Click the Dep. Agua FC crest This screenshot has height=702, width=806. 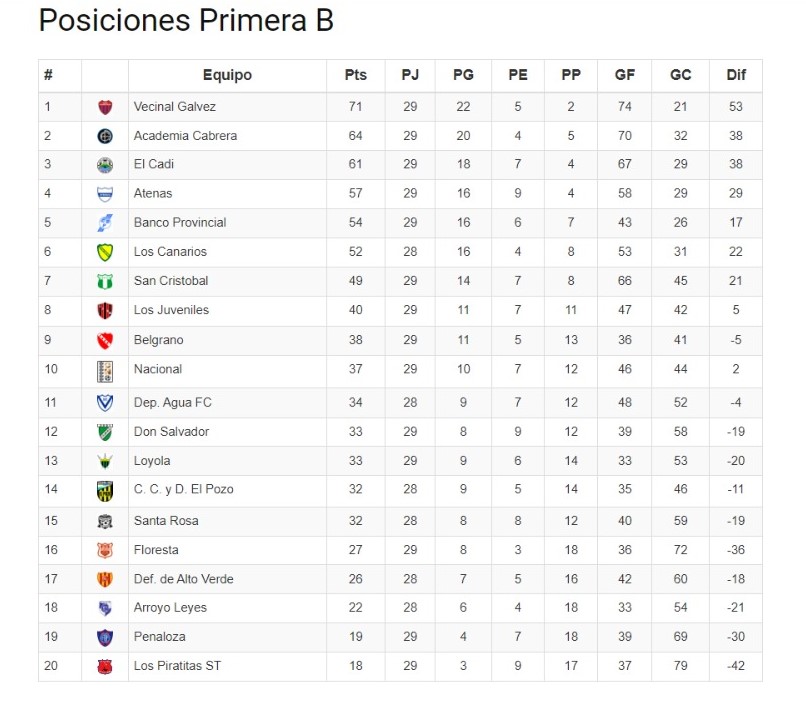click(105, 403)
